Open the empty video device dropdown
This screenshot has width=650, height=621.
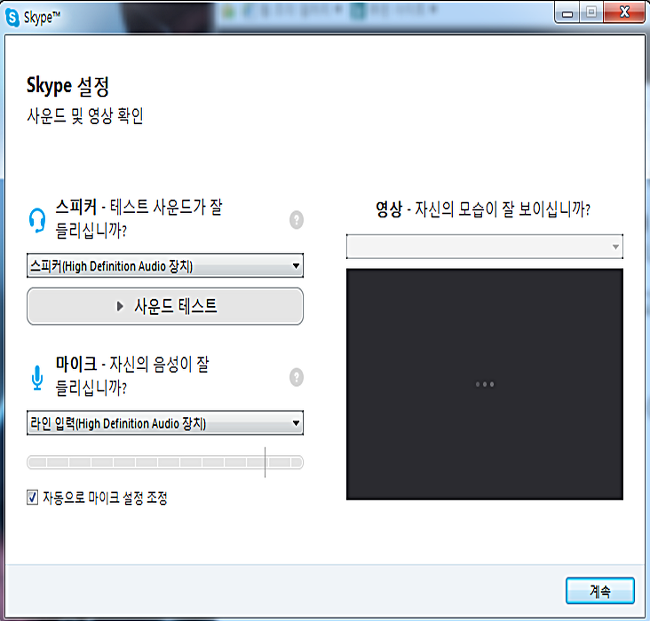[484, 247]
